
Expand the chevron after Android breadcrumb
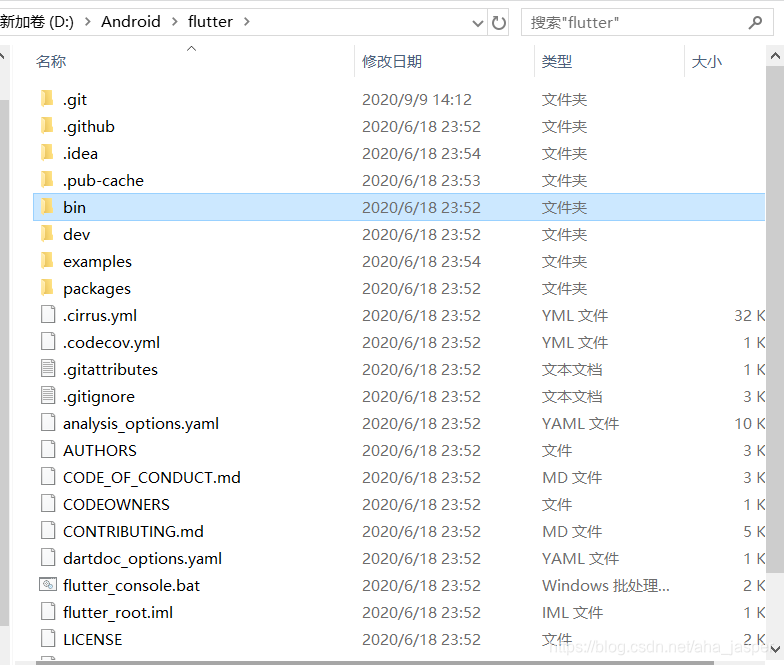click(174, 22)
